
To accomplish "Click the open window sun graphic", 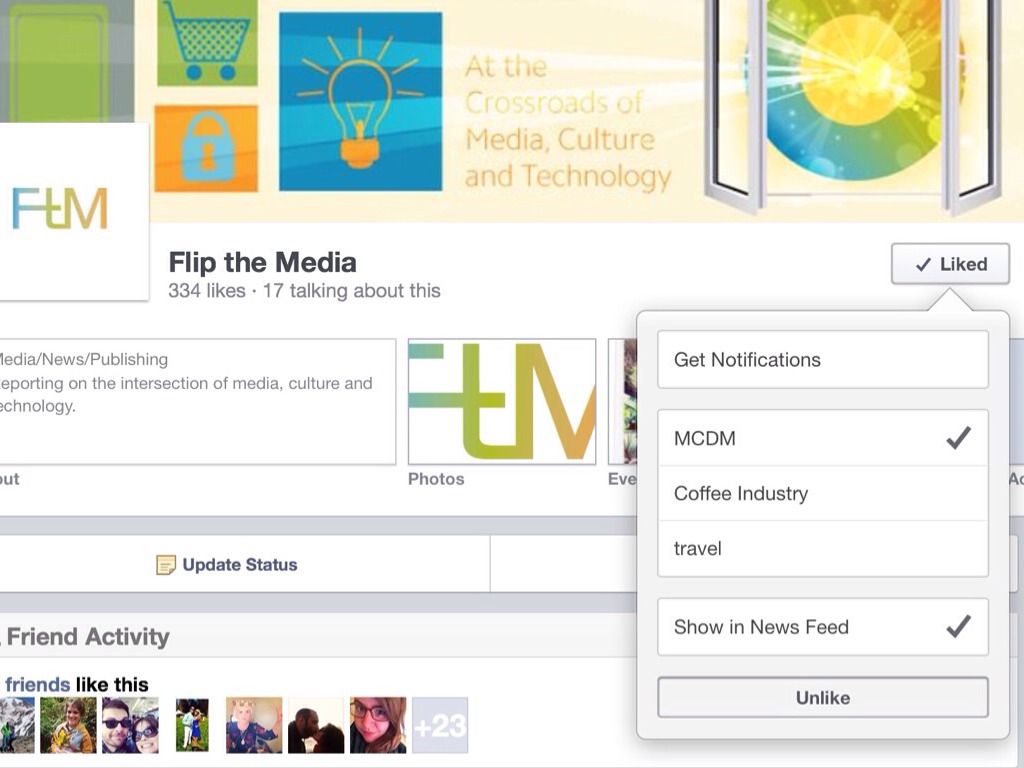I will click(852, 104).
